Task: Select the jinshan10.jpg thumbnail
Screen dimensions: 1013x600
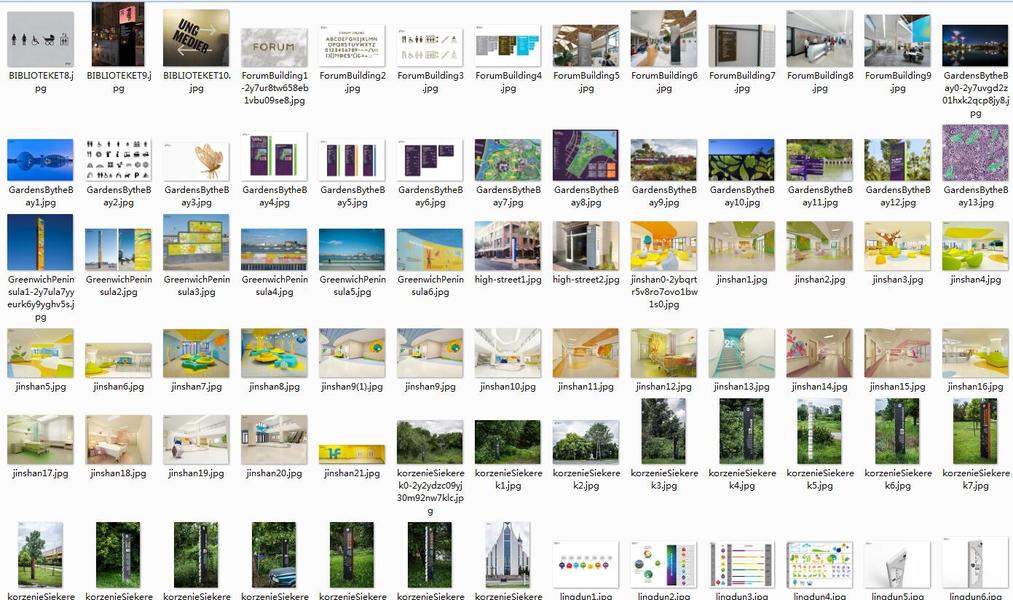Action: tap(508, 353)
